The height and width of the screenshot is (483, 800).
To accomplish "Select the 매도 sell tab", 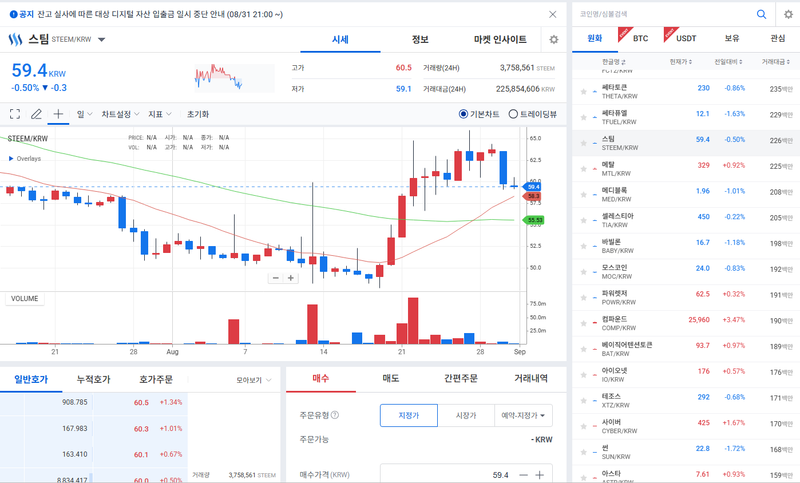I will pyautogui.click(x=391, y=378).
